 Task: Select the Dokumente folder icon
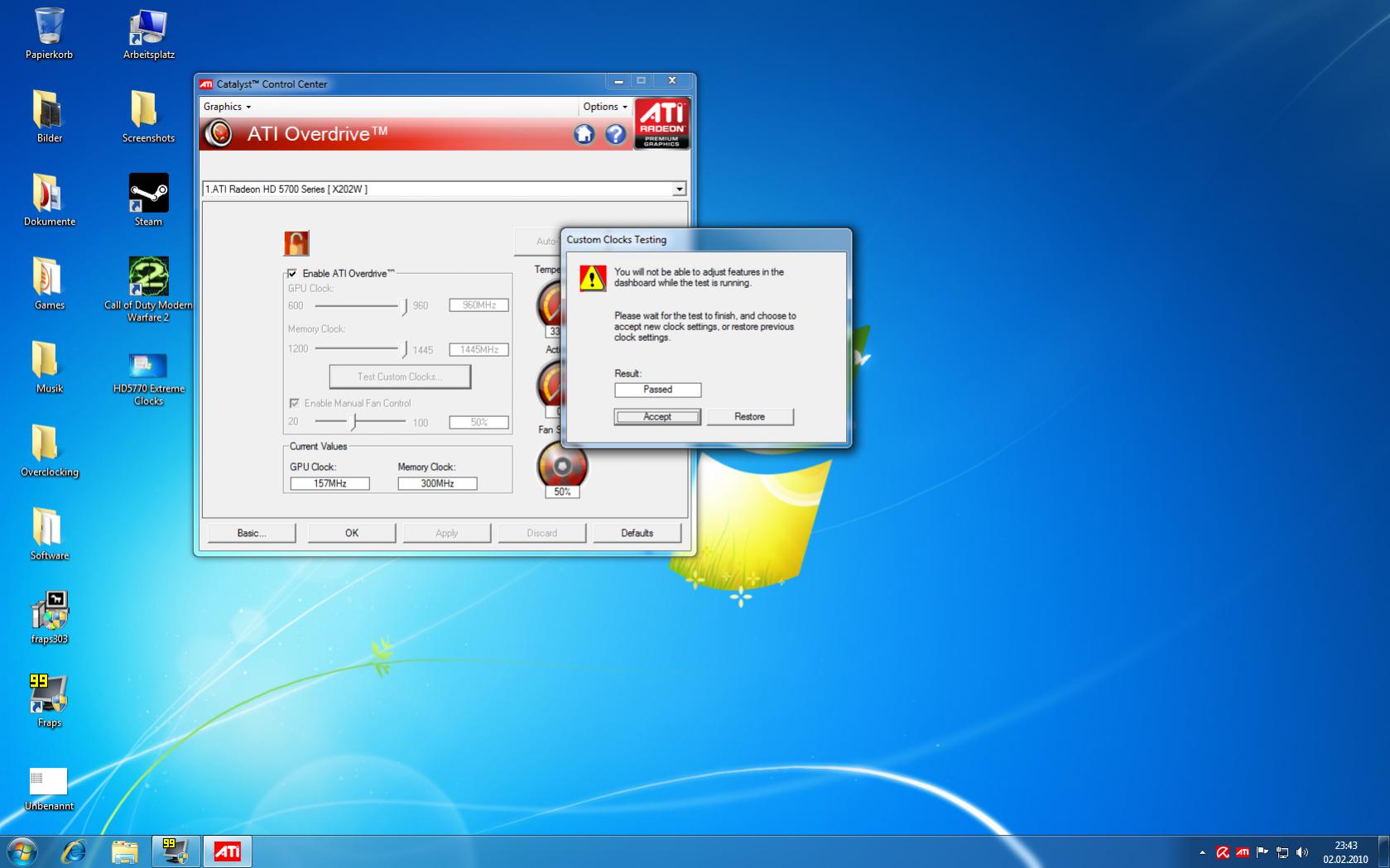49,200
